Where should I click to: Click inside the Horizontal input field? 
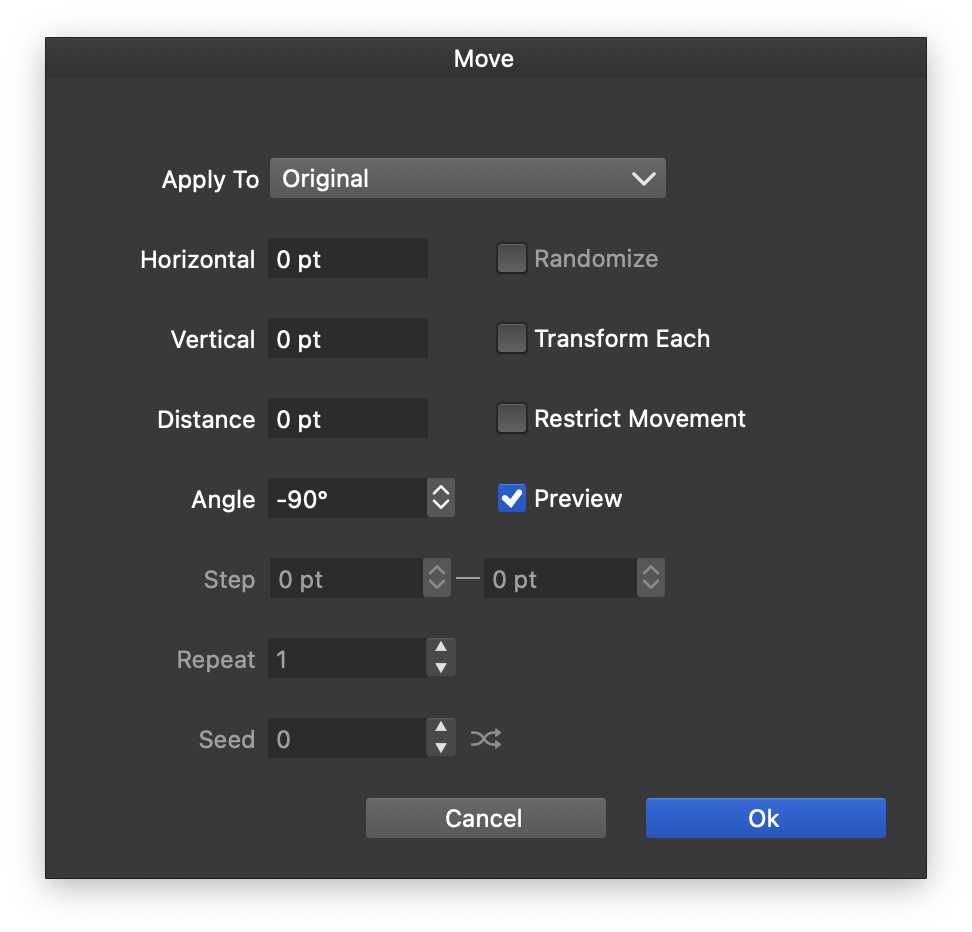click(x=347, y=259)
